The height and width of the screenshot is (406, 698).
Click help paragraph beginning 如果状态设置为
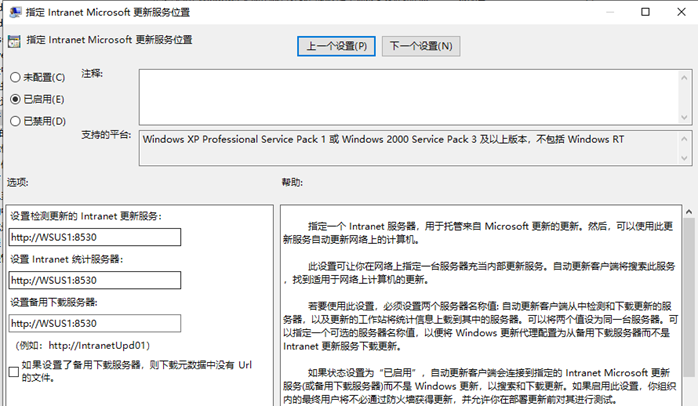[480, 386]
